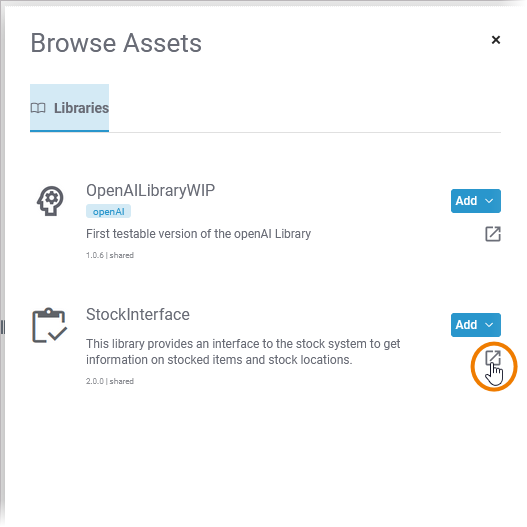The image size is (527, 527).
Task: Click the StockInterface clipboard checkmark icon
Action: pyautogui.click(x=50, y=325)
